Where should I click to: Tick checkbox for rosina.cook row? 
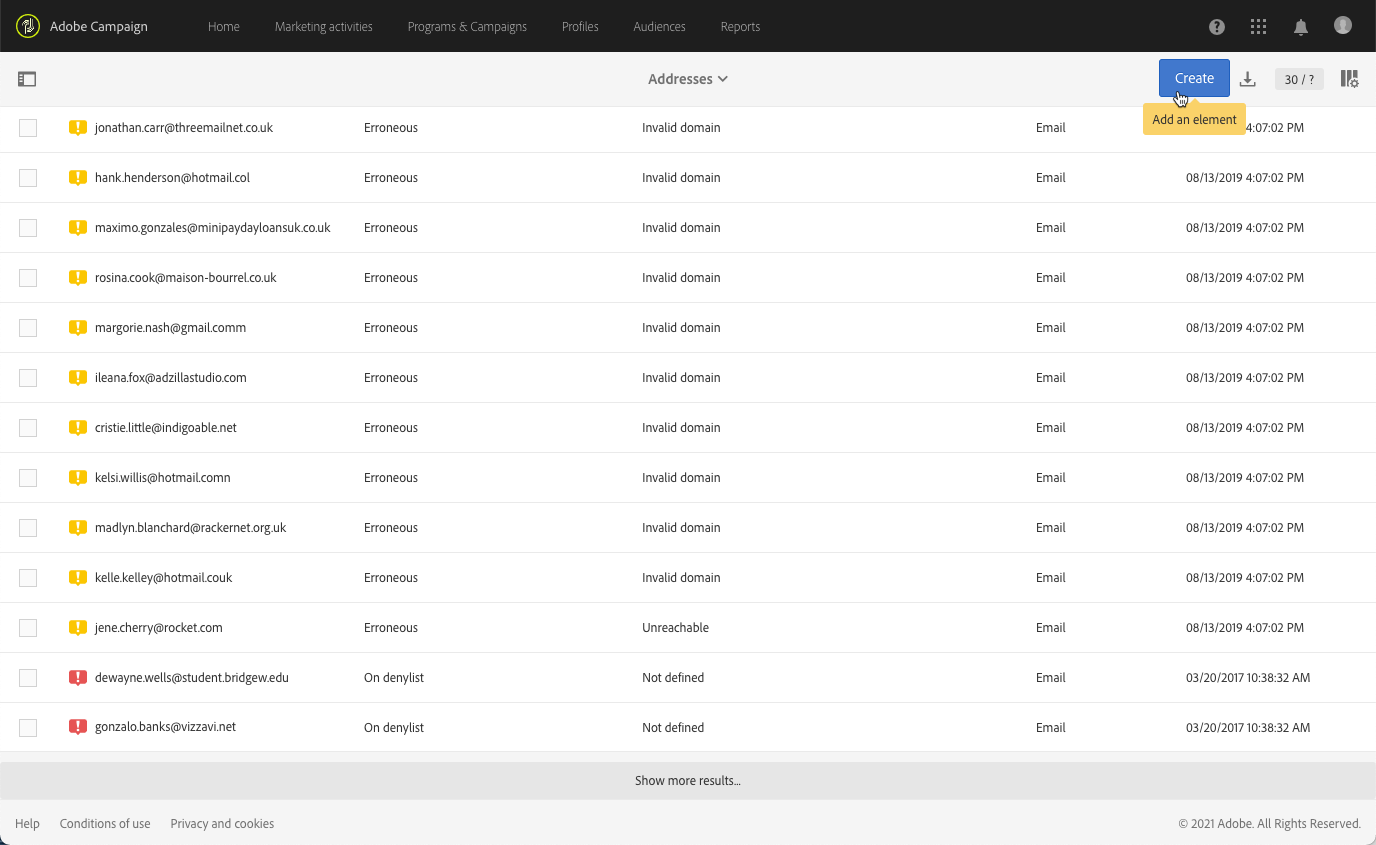[x=28, y=278]
